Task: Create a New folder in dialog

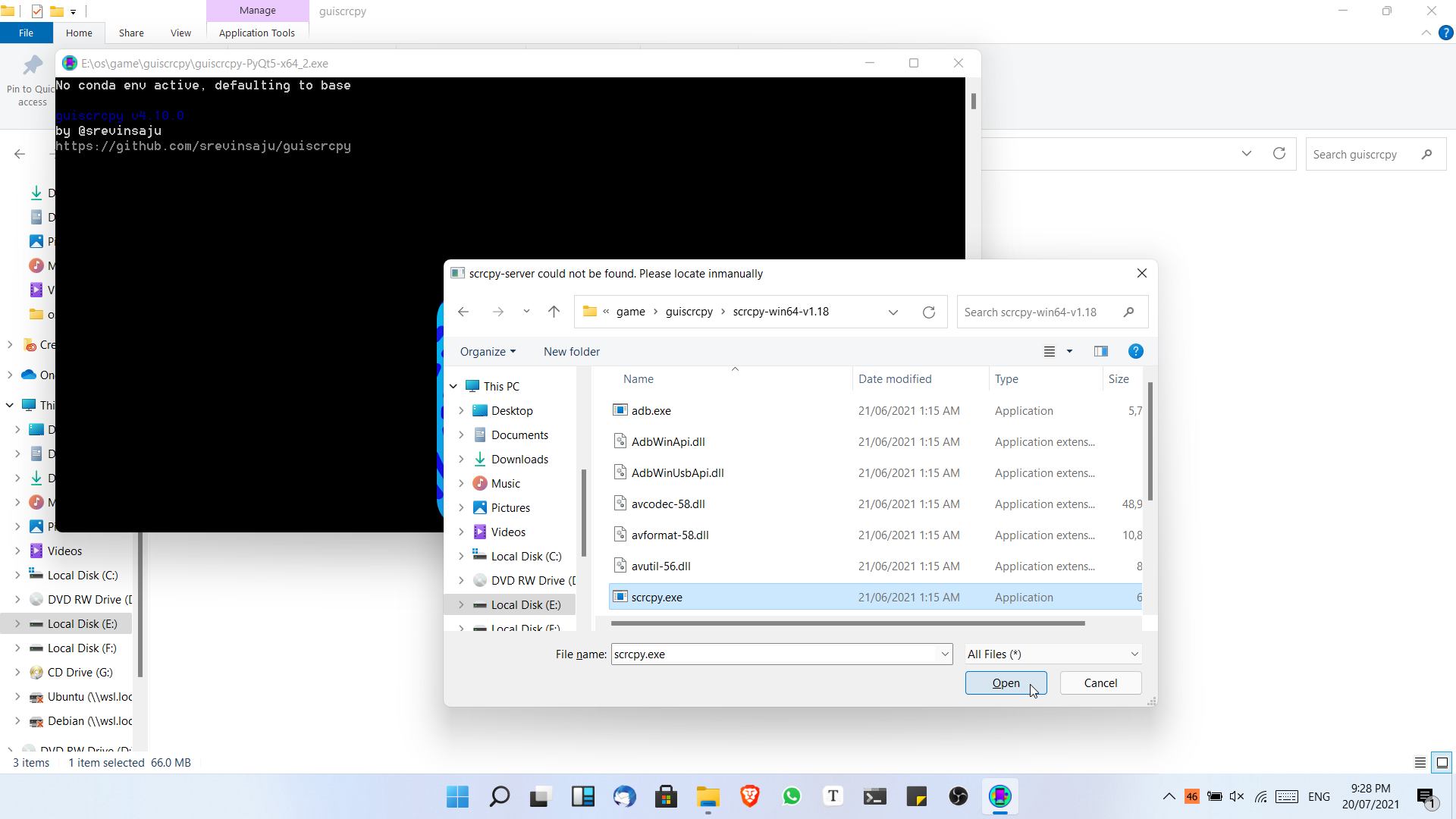Action: click(571, 351)
